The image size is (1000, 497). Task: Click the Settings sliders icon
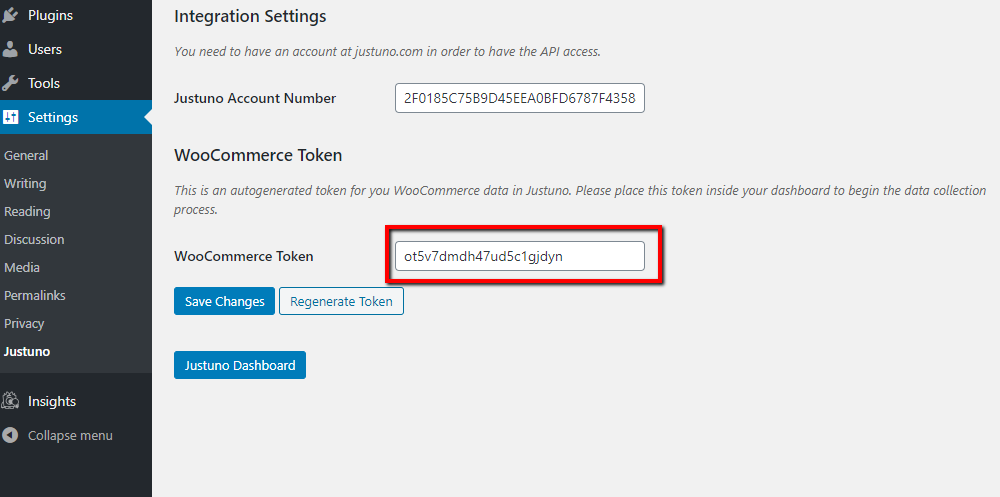coord(10,117)
